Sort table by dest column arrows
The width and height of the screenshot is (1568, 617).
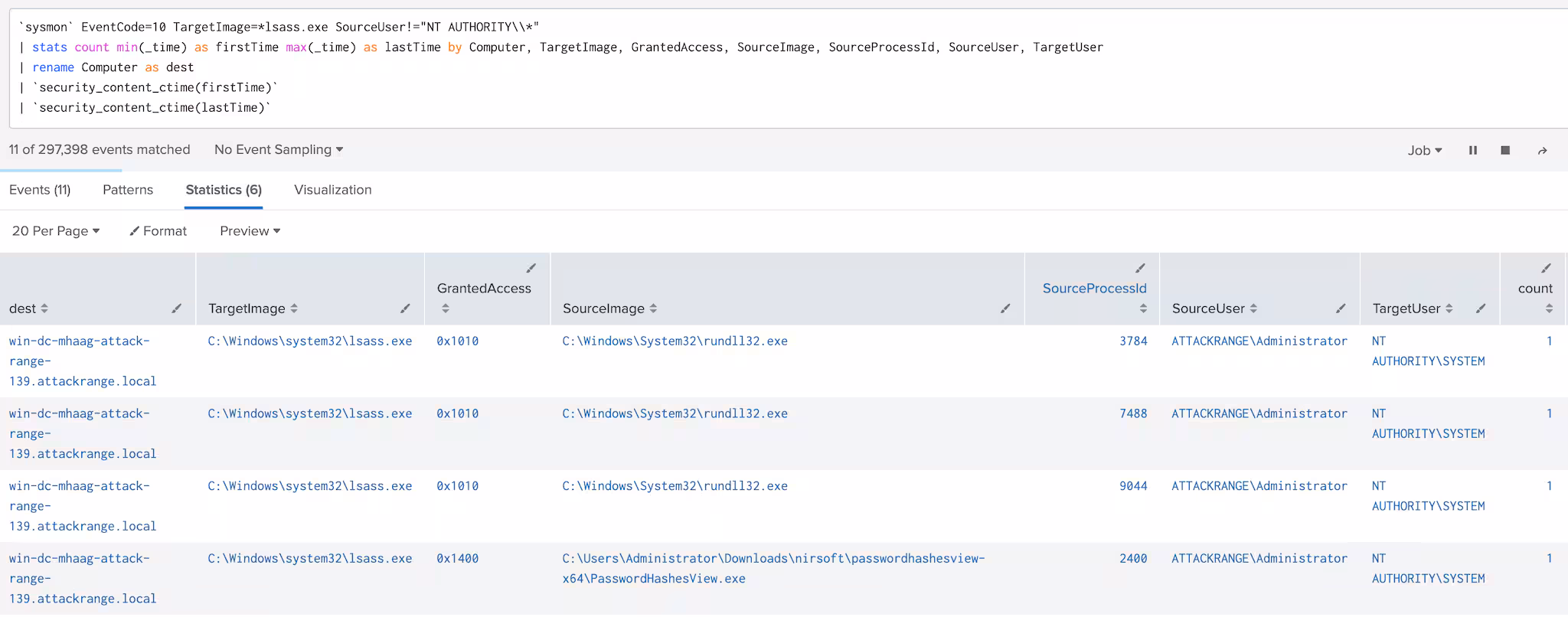pos(44,308)
